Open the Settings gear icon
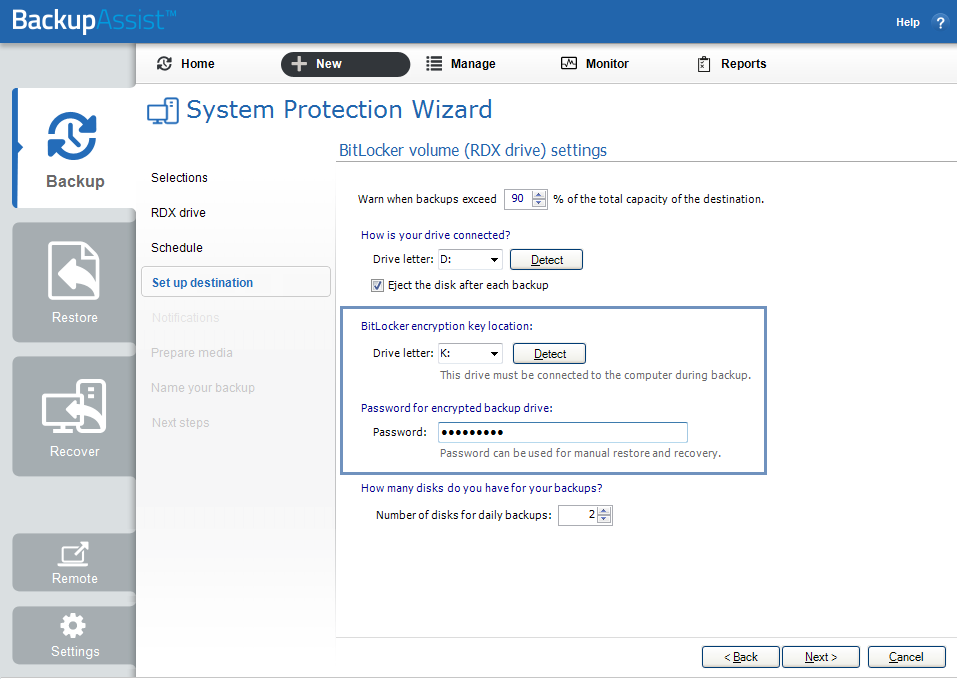957x679 pixels. click(x=73, y=625)
